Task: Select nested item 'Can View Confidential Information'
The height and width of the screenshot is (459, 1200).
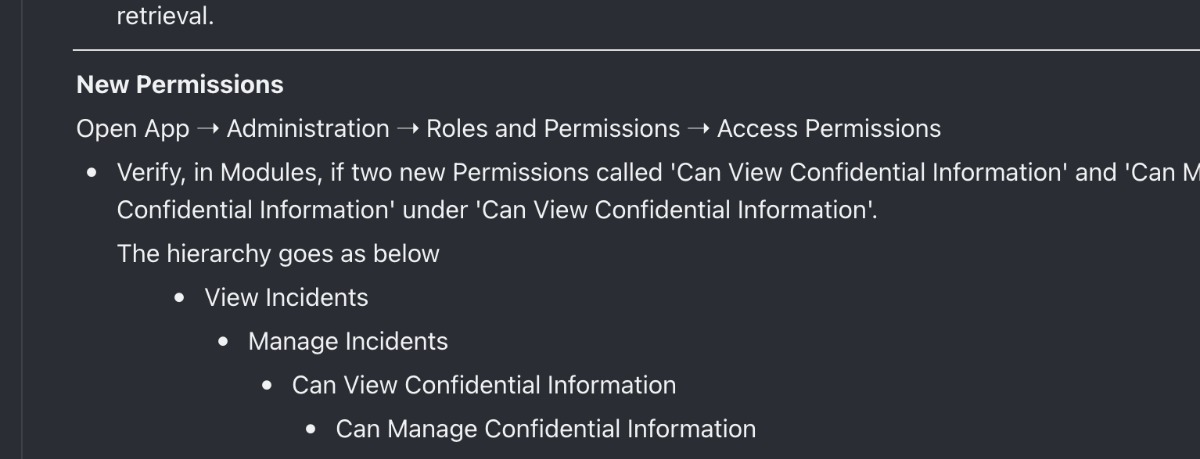Action: 484,385
